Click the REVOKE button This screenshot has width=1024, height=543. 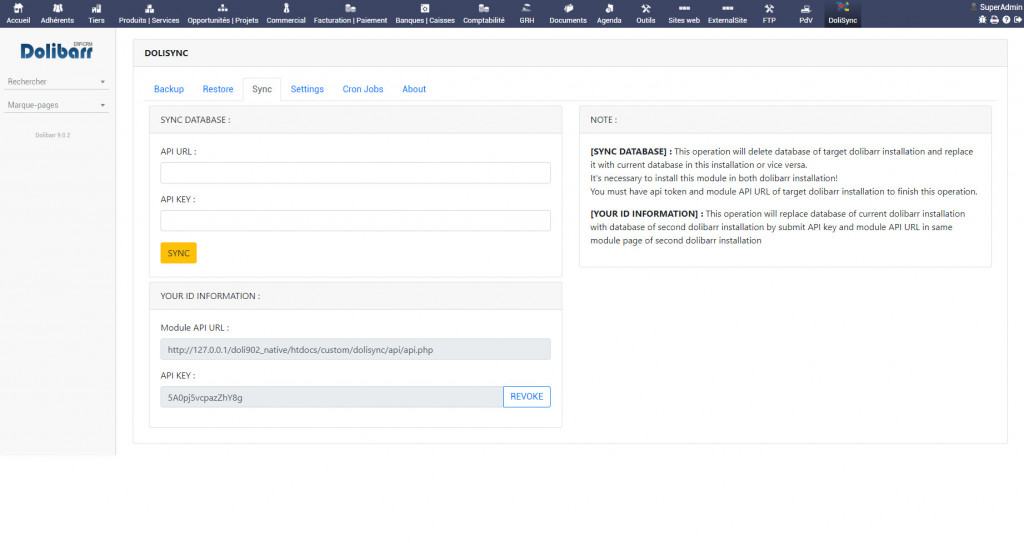(526, 397)
